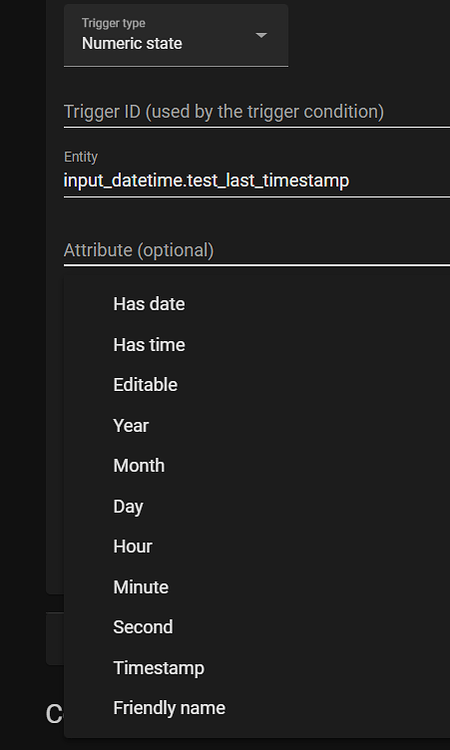Select Has date attribute option

257,304
